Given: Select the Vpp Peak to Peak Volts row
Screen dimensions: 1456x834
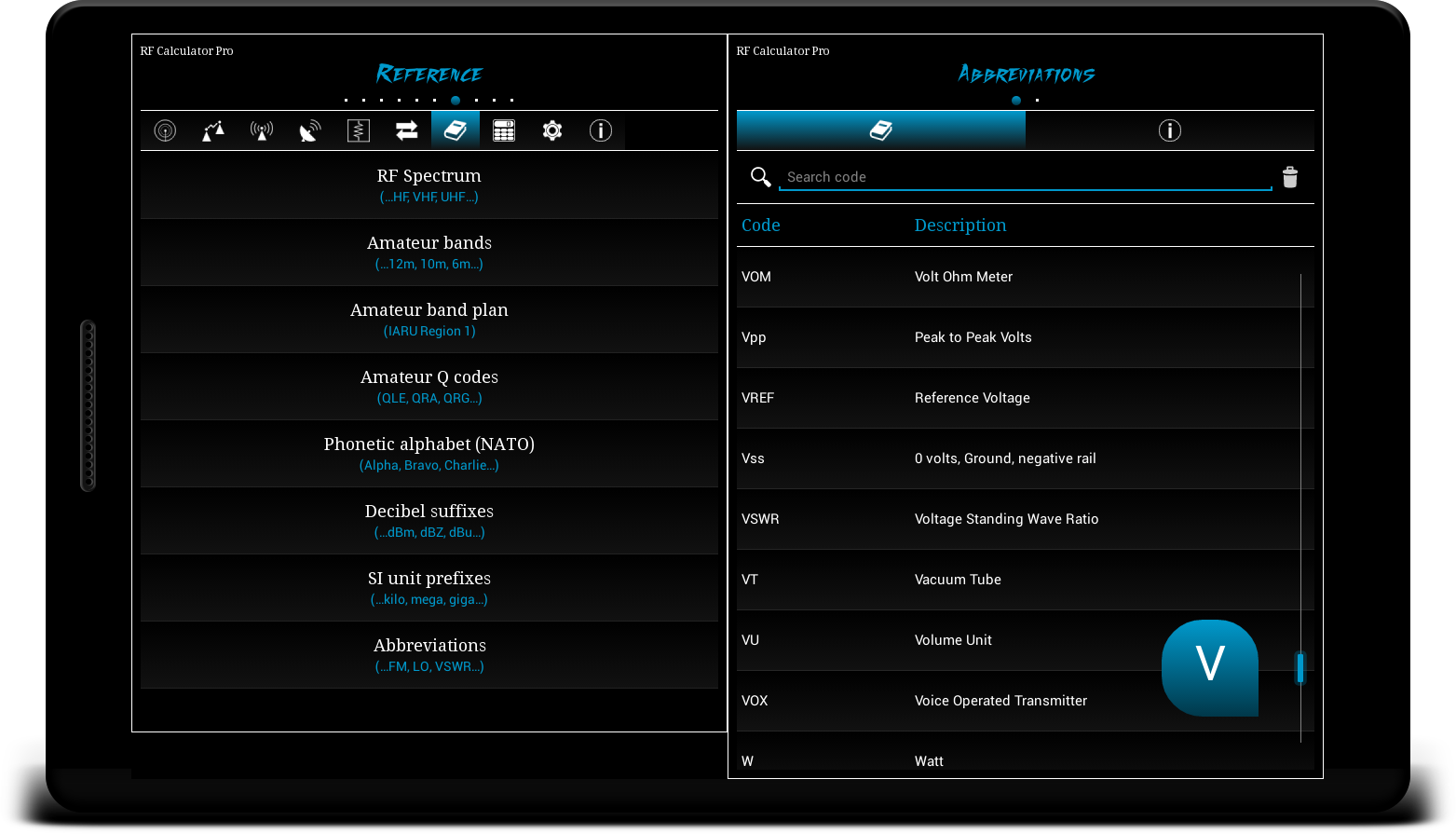Looking at the screenshot, I should (1026, 337).
